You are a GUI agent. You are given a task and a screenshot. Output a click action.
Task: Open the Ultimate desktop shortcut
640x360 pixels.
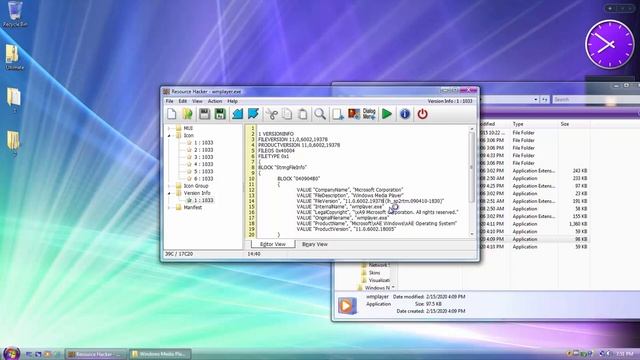(x=14, y=57)
